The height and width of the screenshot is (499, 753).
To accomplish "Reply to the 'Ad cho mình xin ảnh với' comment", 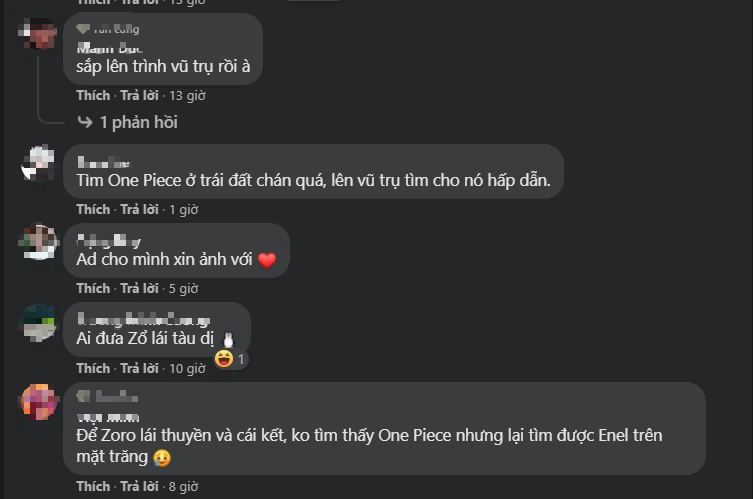I will (x=139, y=288).
